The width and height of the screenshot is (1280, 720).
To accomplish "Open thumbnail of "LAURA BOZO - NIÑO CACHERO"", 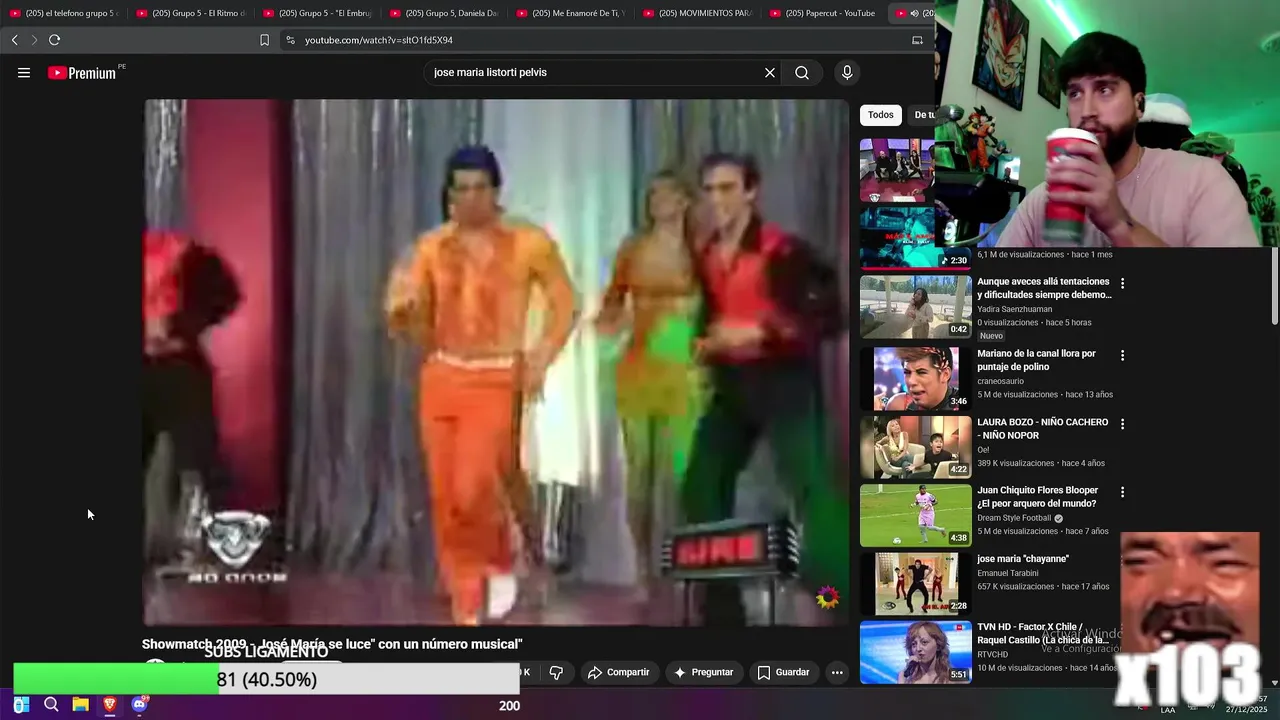I will tap(915, 447).
